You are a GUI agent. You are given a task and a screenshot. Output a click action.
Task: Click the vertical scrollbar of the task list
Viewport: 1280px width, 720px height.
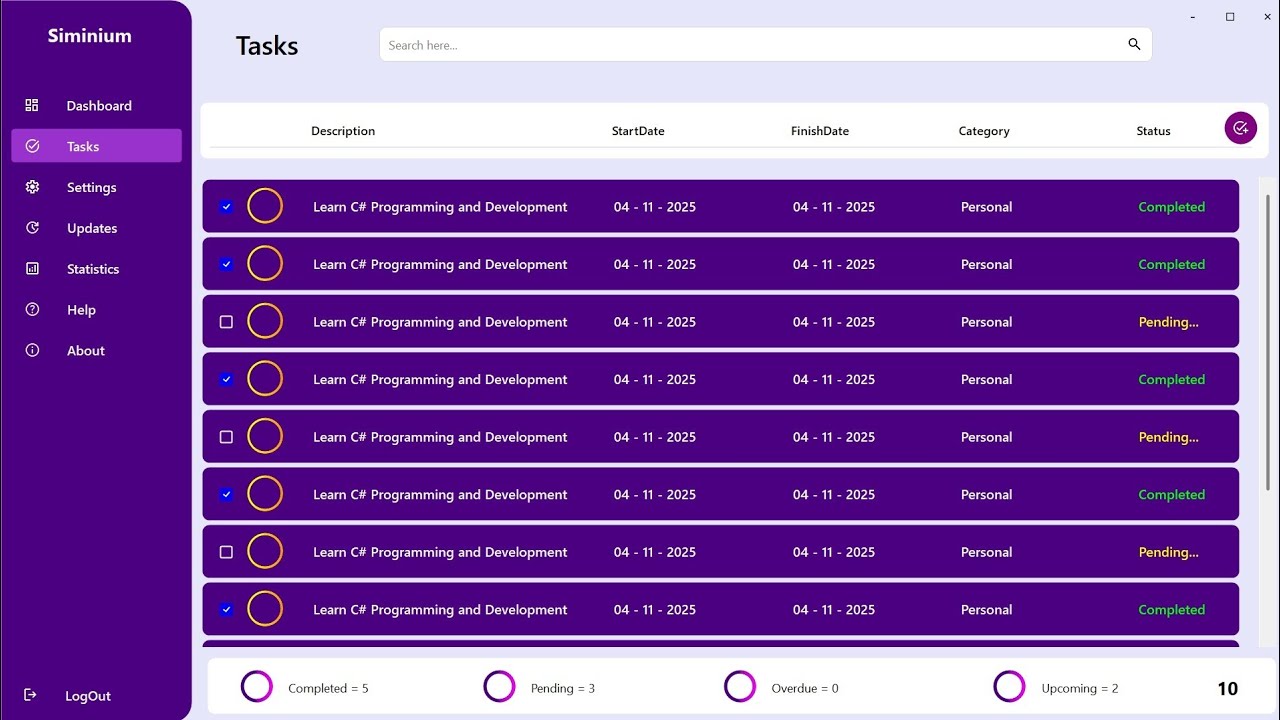click(1269, 342)
